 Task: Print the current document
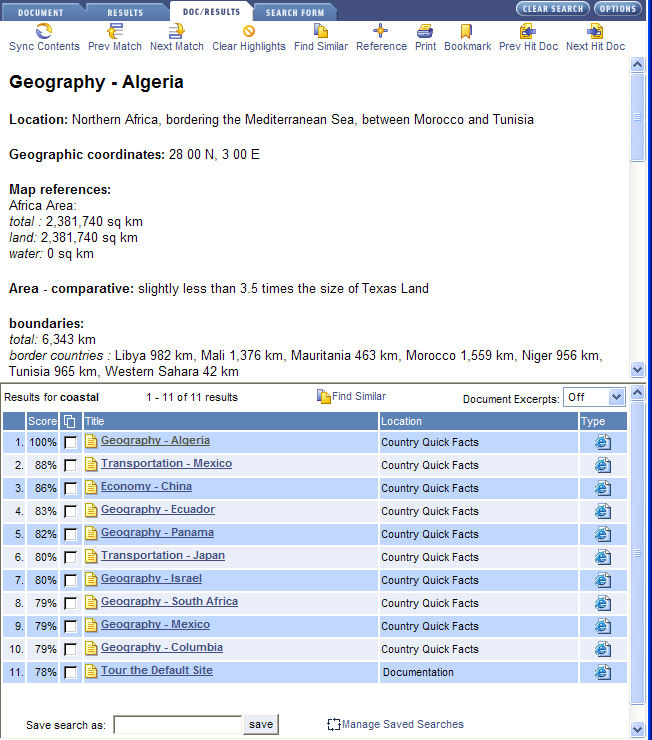click(425, 31)
